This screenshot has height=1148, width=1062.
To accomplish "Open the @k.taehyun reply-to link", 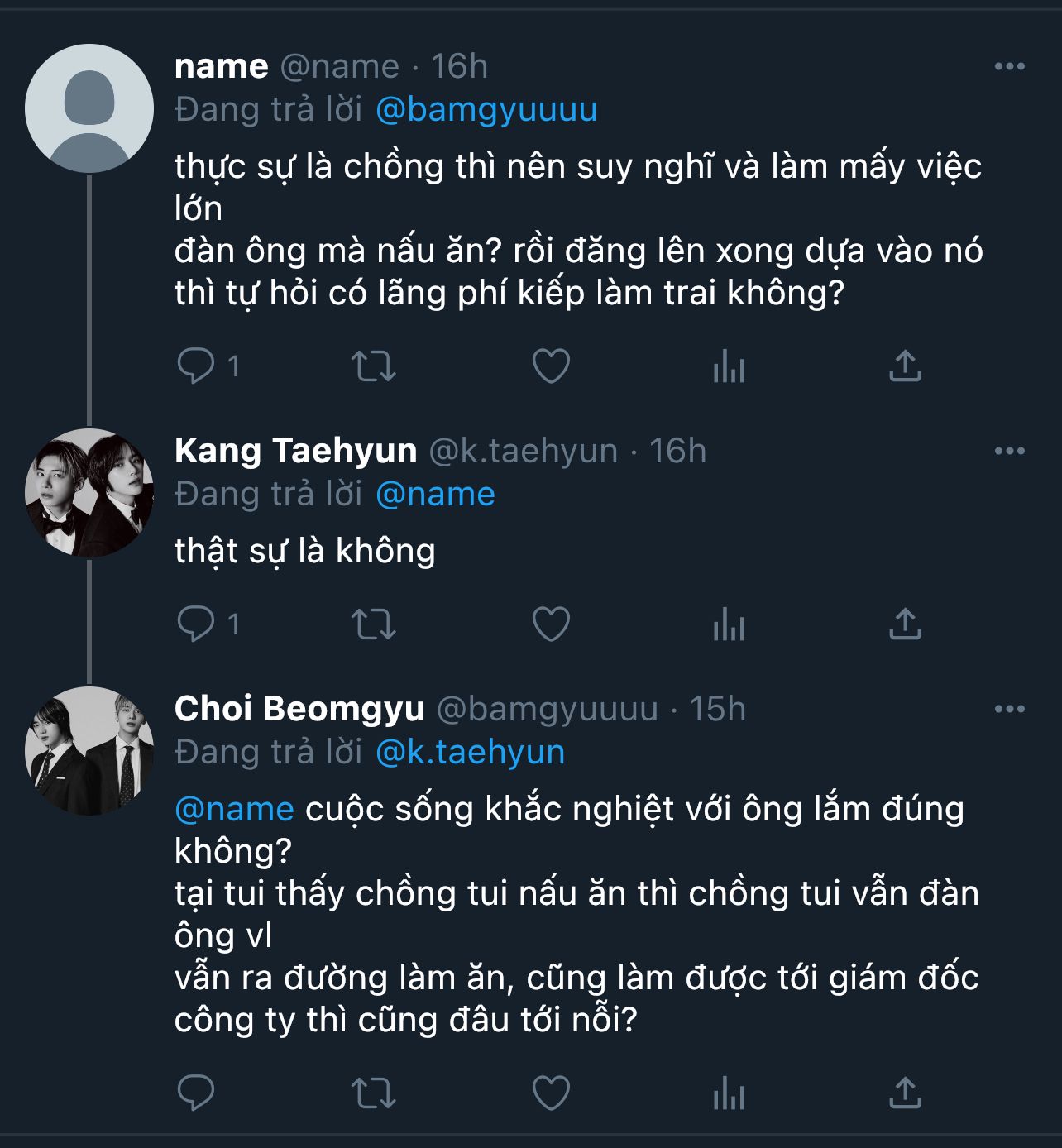I will point(470,753).
